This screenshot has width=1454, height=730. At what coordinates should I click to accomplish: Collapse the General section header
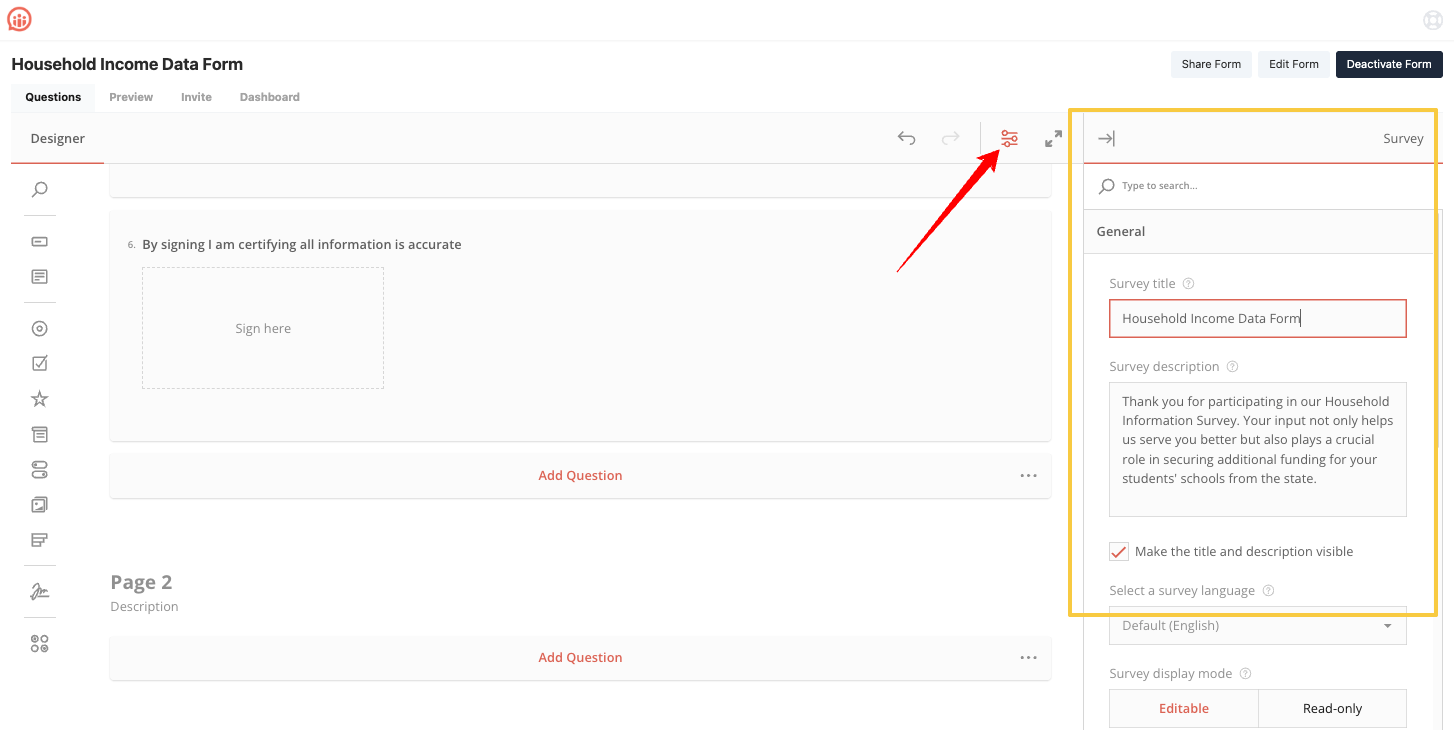tap(1258, 231)
